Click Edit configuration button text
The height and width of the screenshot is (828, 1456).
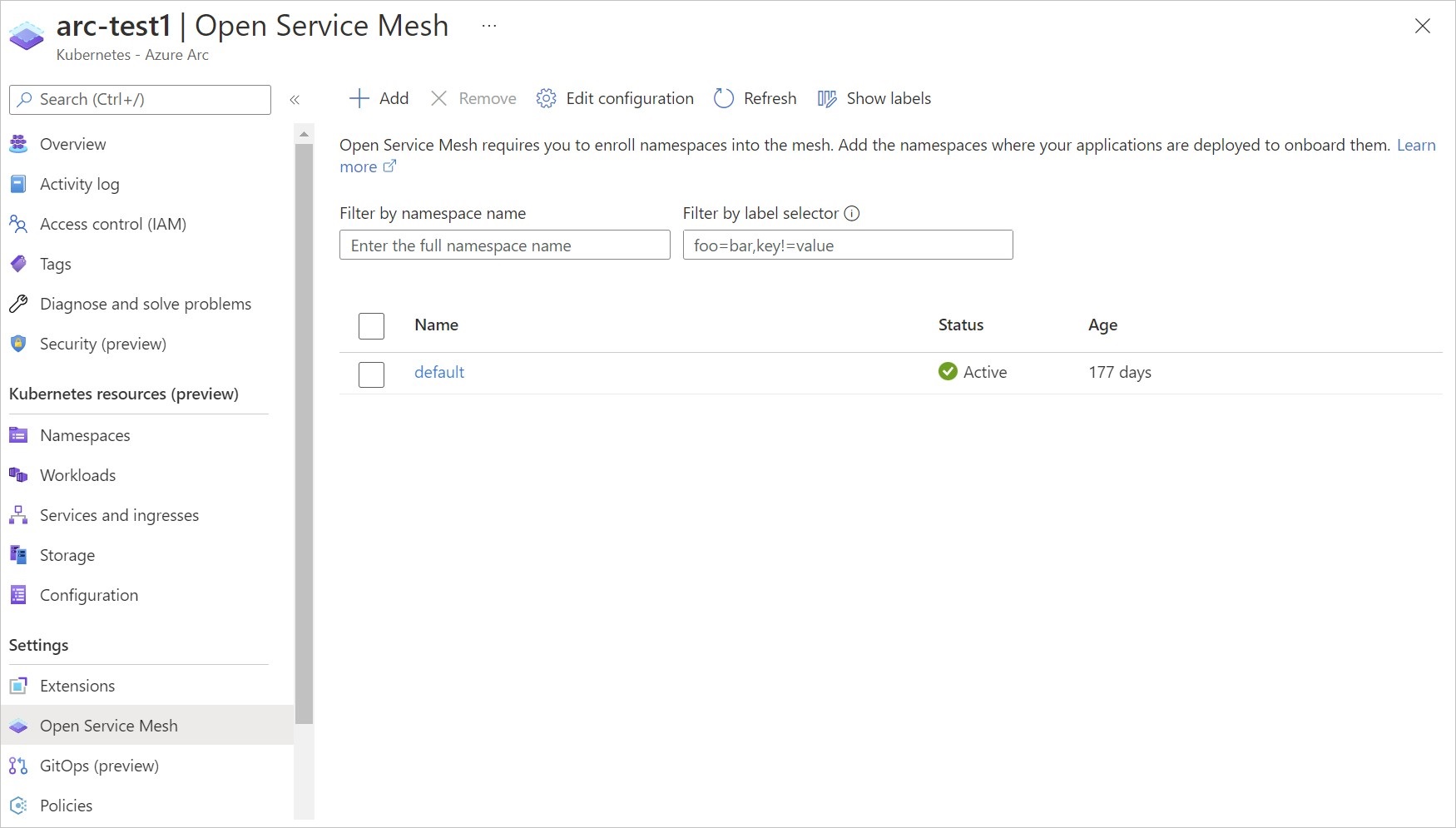coord(630,98)
